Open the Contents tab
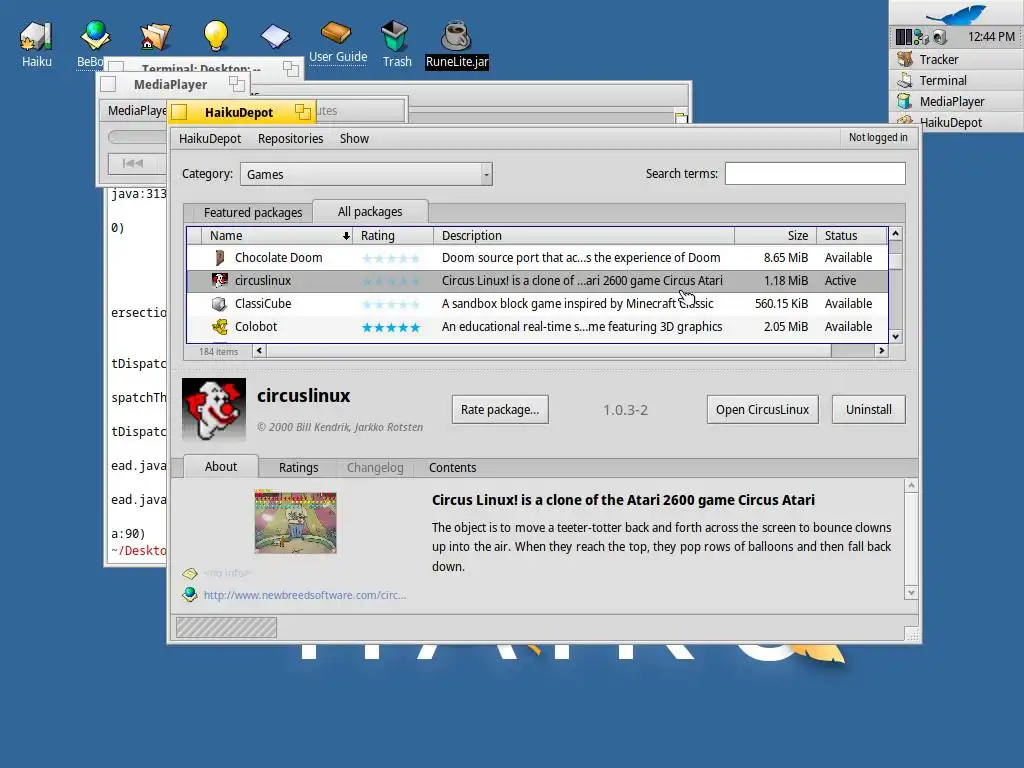Image resolution: width=1024 pixels, height=768 pixels. 453,468
